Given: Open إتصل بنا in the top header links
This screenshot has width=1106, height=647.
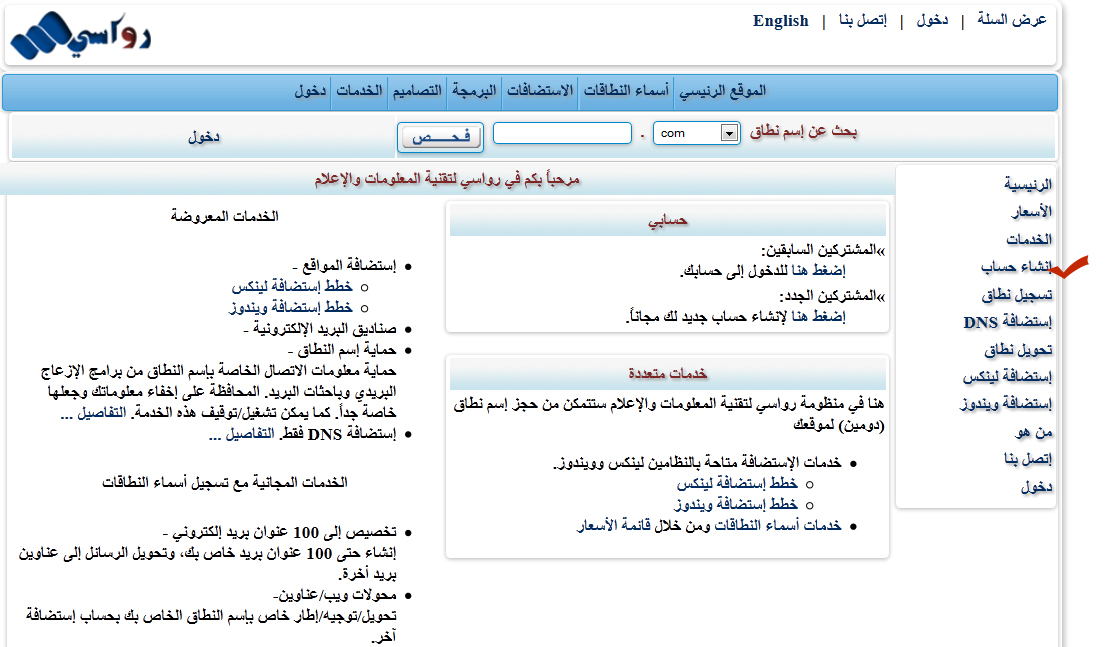Looking at the screenshot, I should (863, 20).
